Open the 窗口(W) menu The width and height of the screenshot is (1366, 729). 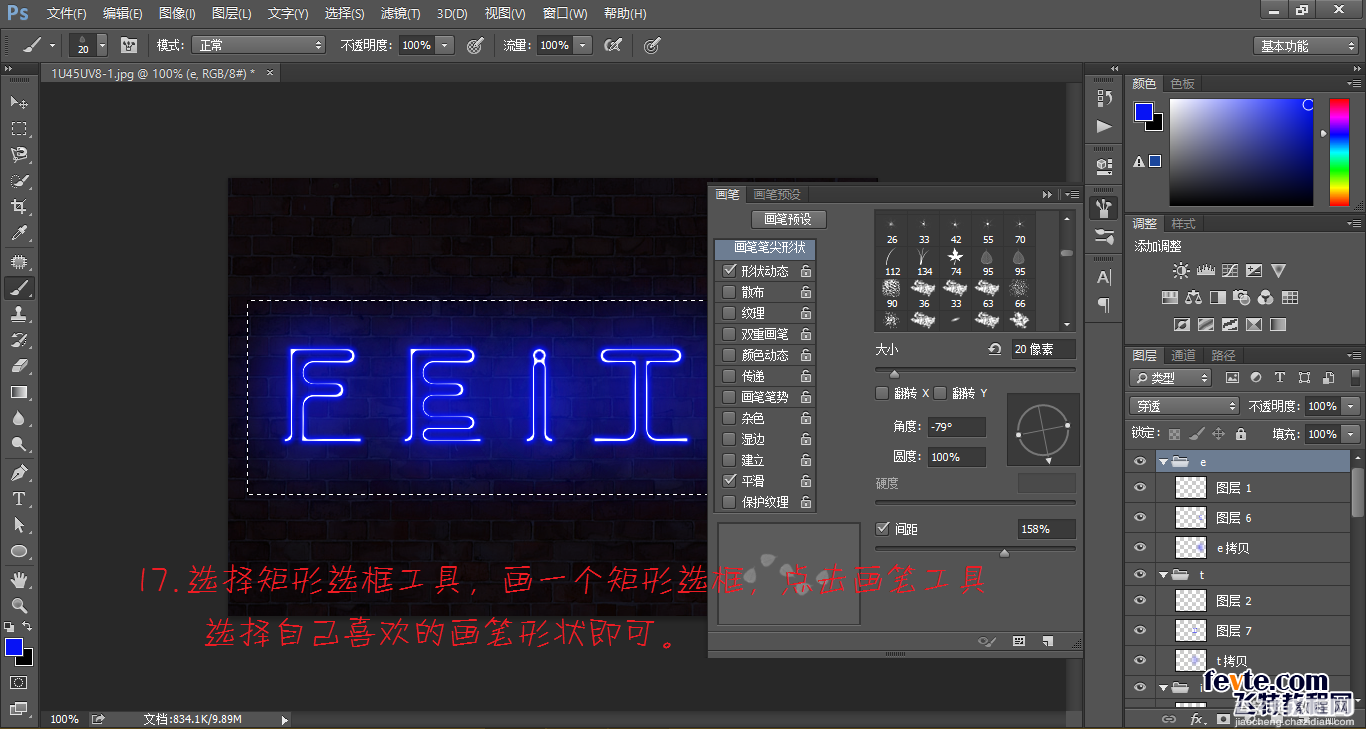[x=565, y=14]
